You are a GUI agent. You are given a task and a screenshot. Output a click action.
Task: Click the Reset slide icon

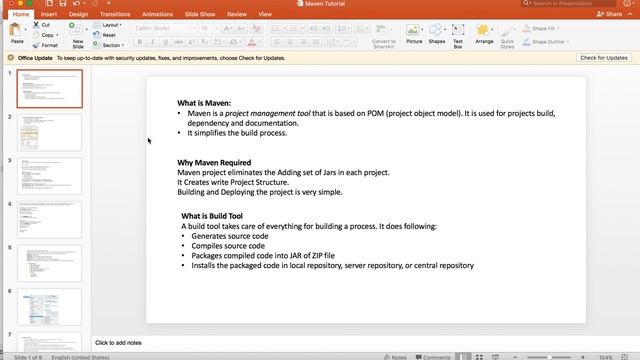pyautogui.click(x=96, y=35)
